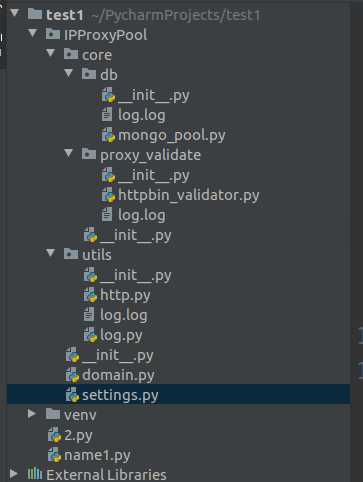Click Python icon of http.py
The width and height of the screenshot is (363, 482).
pyautogui.click(x=90, y=295)
